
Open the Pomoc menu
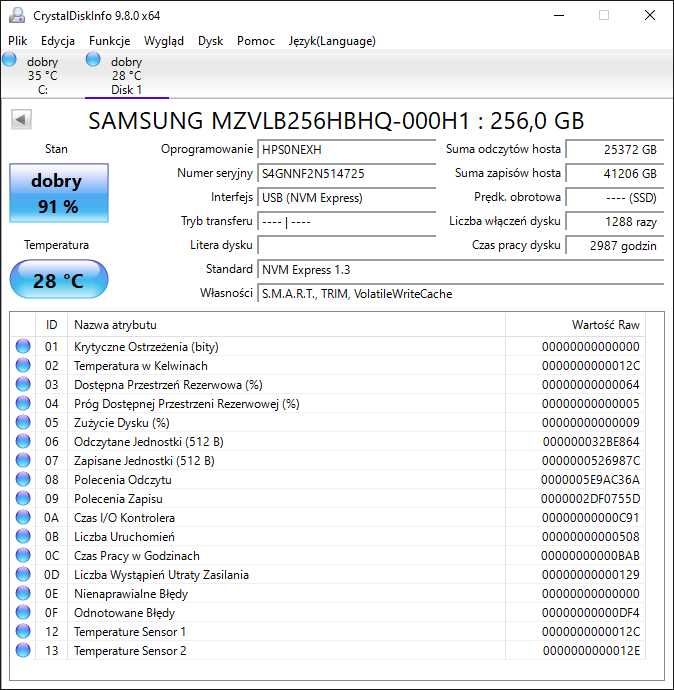[x=256, y=41]
